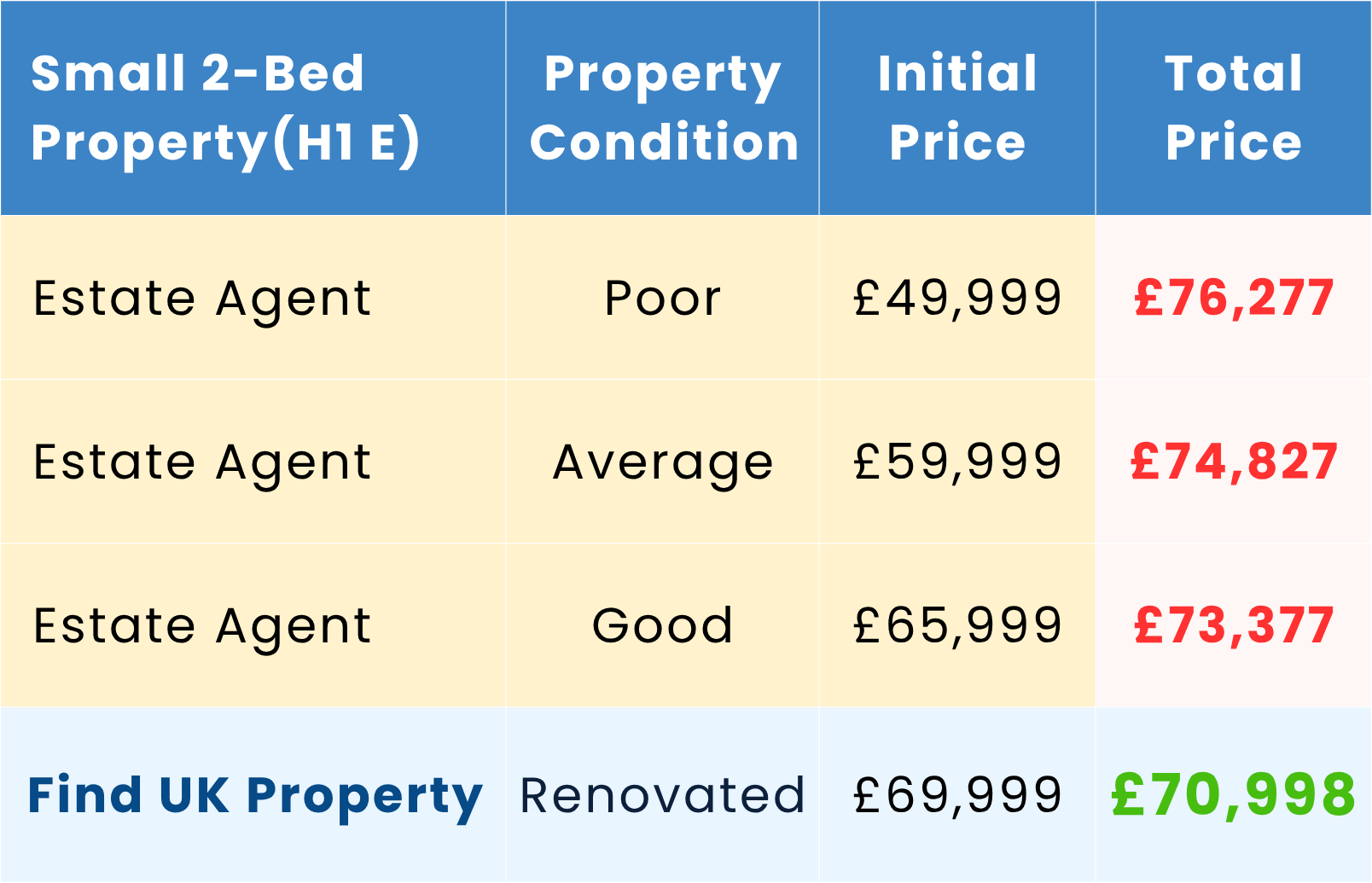
Task: Click the £69,999 initial price
Action: pyautogui.click(x=957, y=795)
